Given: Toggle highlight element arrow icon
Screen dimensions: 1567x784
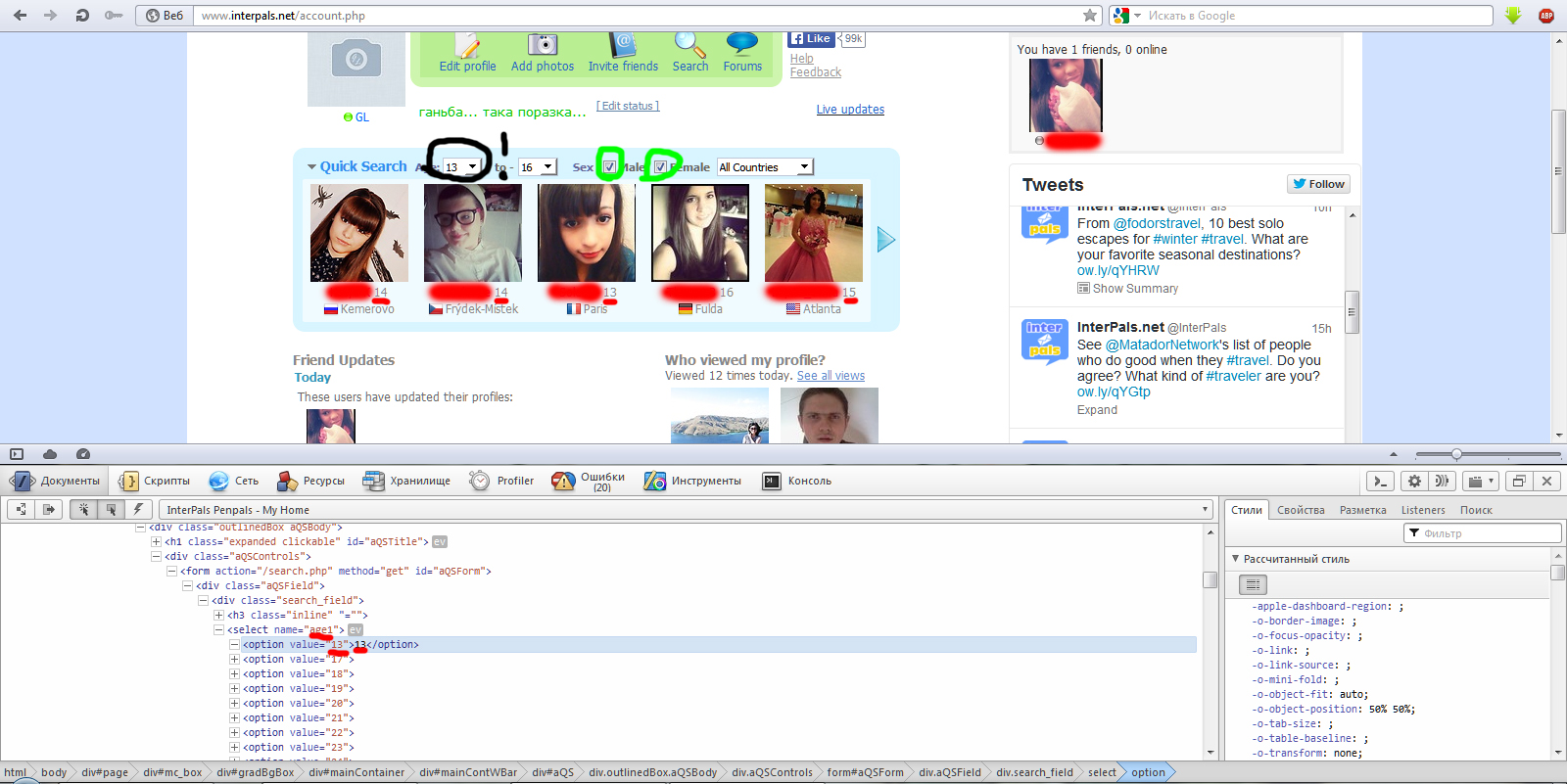Looking at the screenshot, I should (x=111, y=509).
